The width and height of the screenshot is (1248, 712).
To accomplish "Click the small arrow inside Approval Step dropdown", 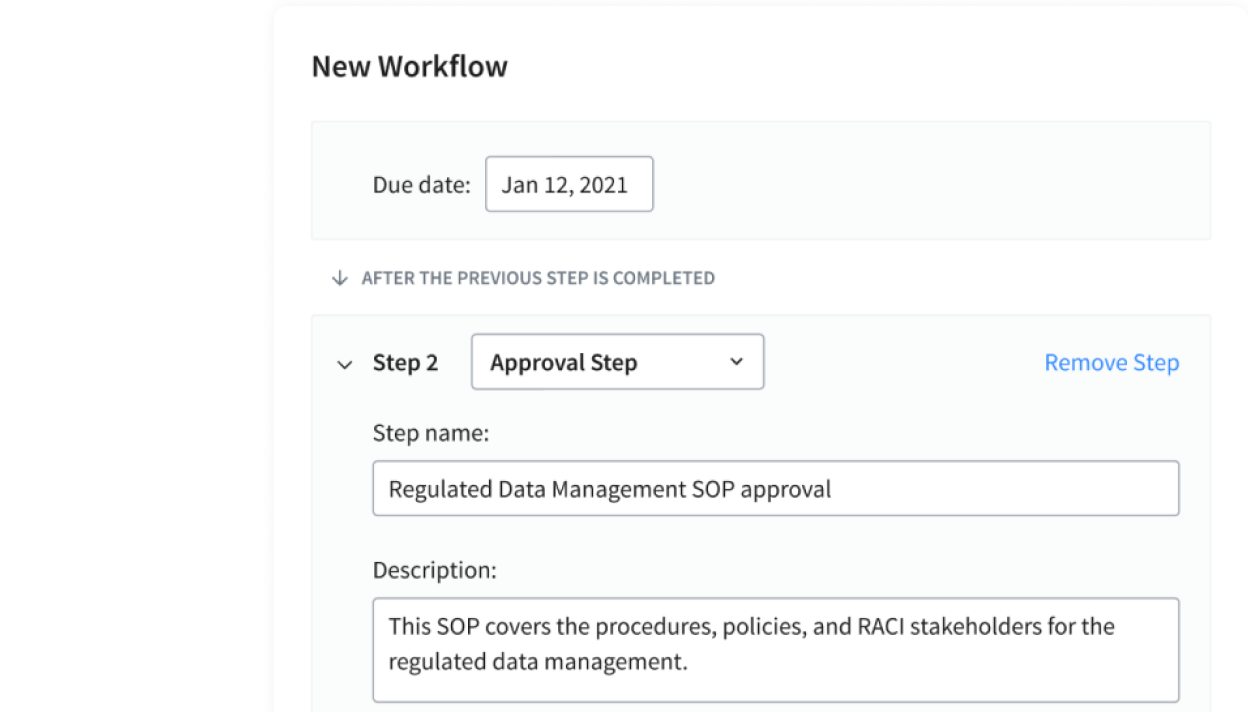I will pos(736,362).
